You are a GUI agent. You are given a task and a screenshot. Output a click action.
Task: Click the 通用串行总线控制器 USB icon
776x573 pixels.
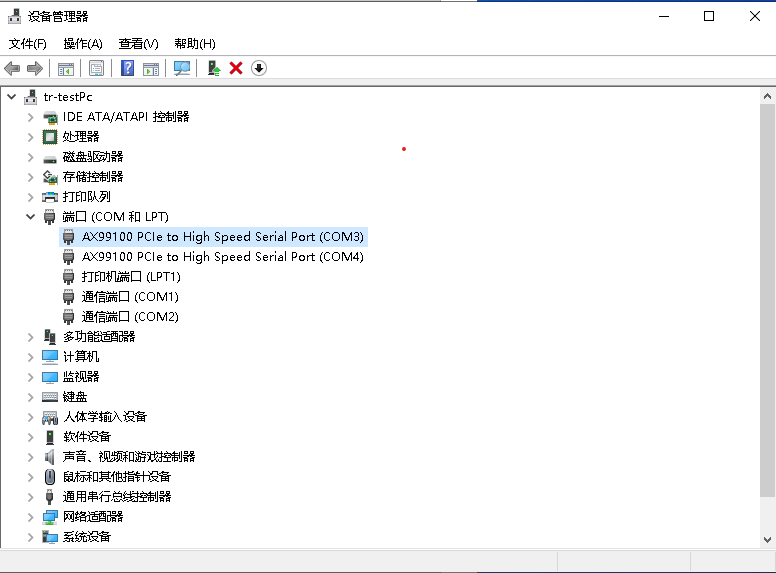(x=49, y=497)
